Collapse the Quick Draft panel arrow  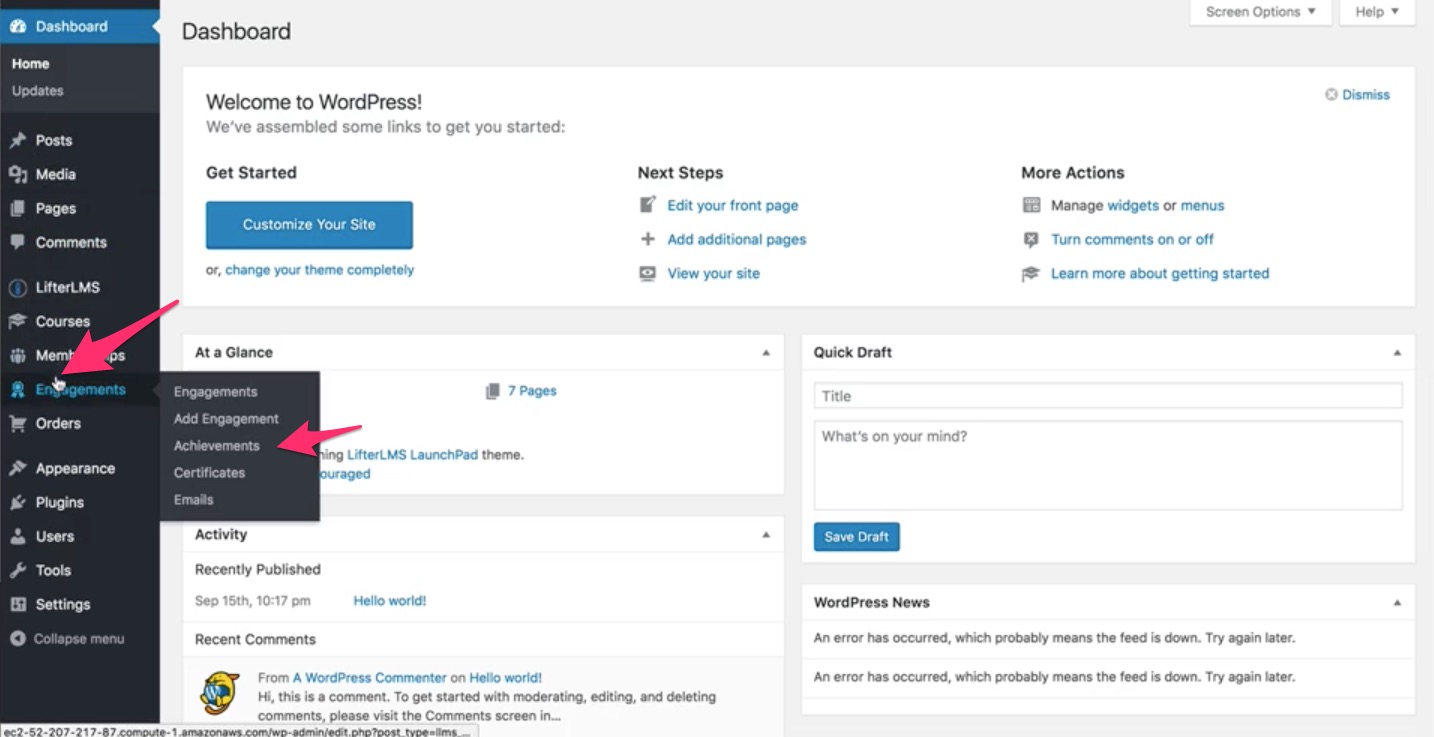tap(1397, 353)
